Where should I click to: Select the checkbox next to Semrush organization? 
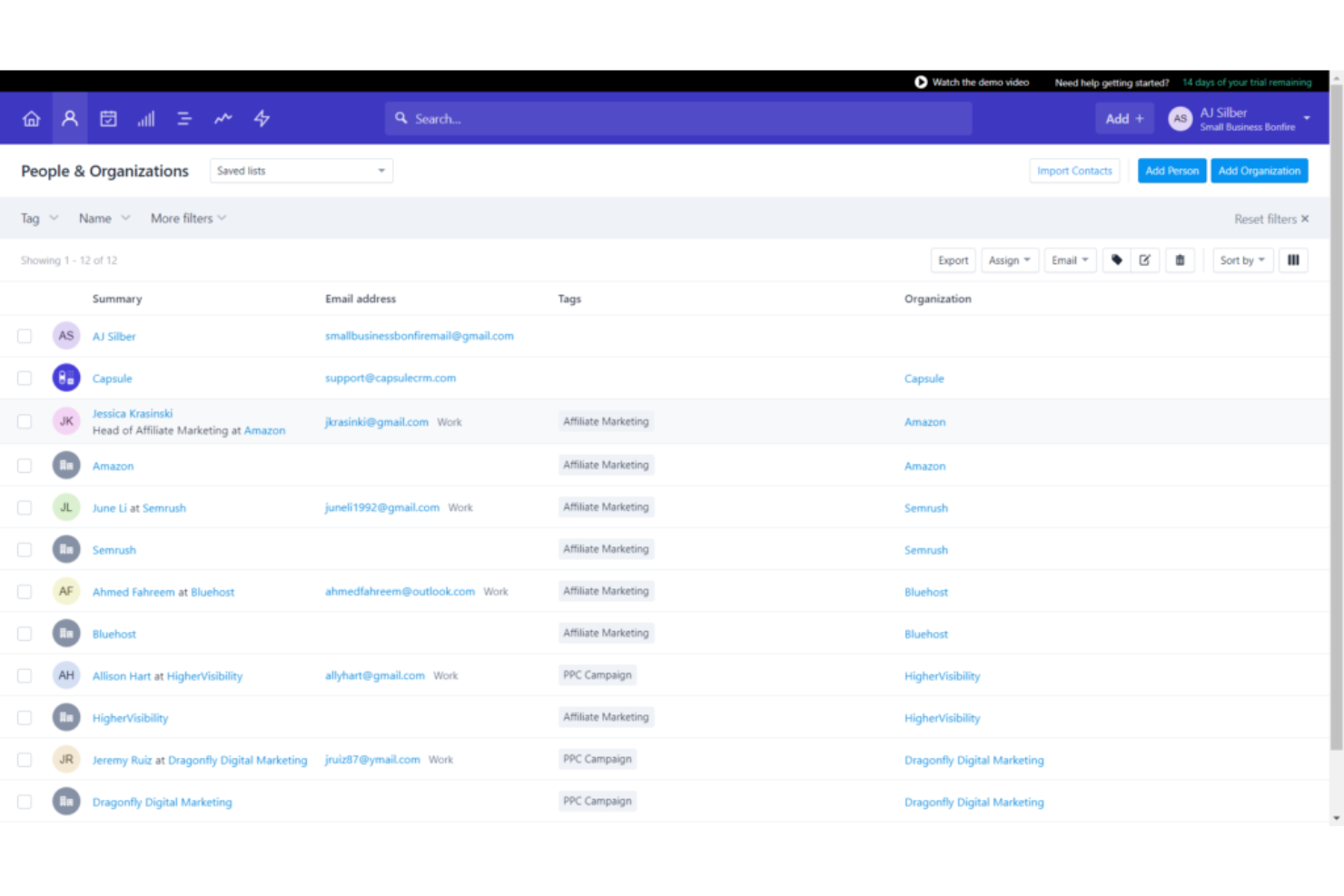point(25,550)
